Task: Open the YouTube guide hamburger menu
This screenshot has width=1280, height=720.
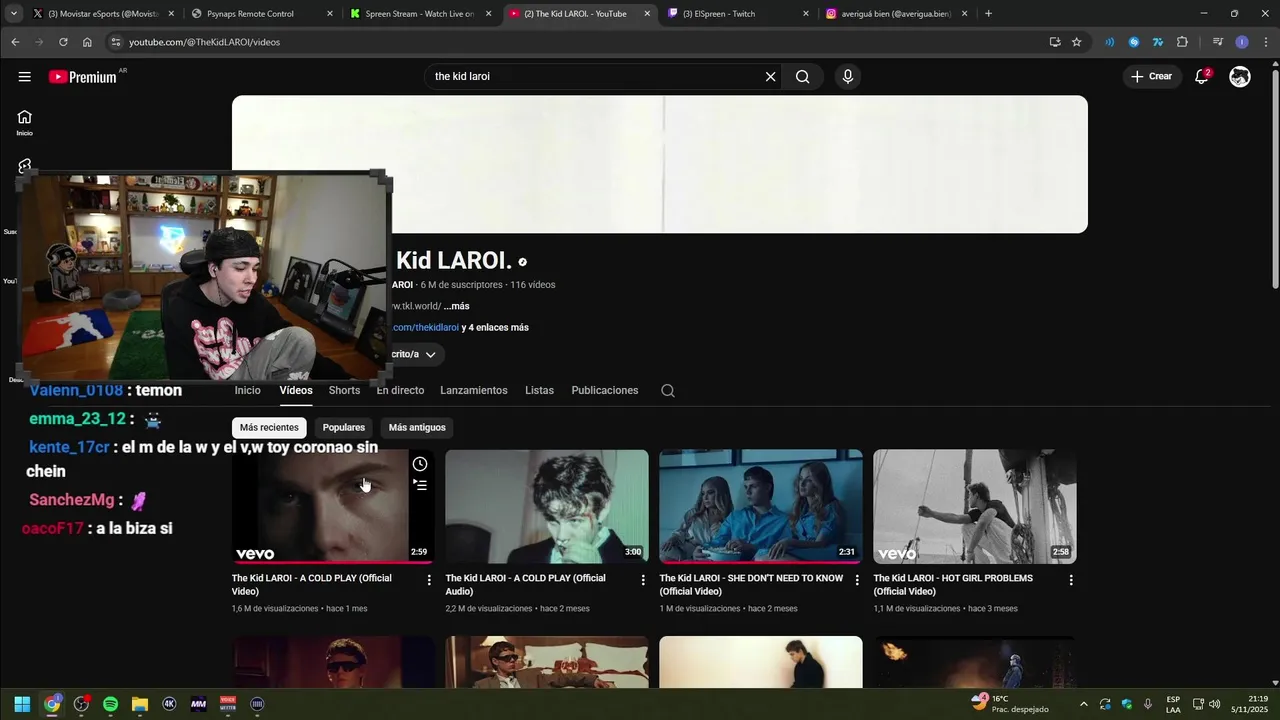Action: [x=24, y=77]
